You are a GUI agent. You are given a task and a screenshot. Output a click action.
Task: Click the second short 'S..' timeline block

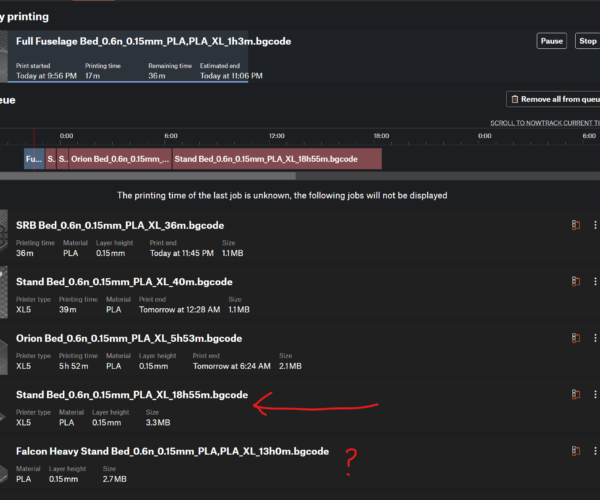[63, 159]
